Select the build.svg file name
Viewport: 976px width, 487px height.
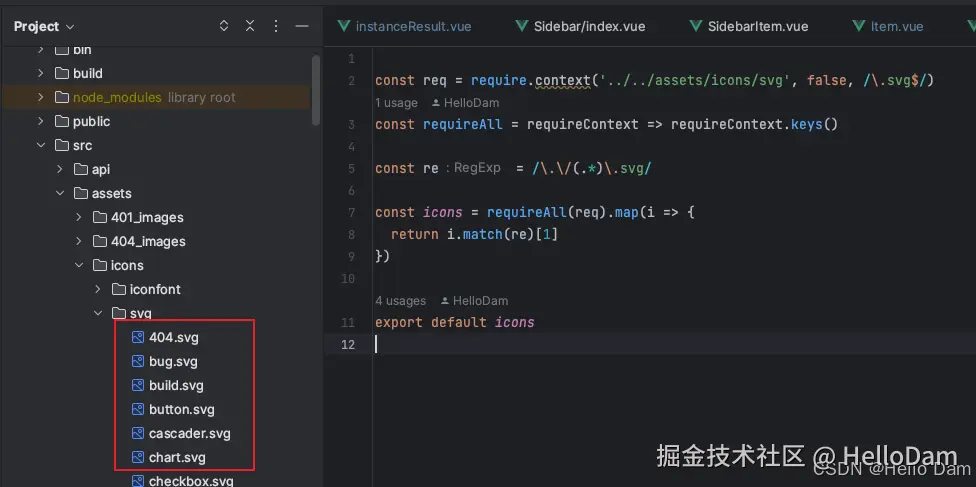(x=176, y=385)
